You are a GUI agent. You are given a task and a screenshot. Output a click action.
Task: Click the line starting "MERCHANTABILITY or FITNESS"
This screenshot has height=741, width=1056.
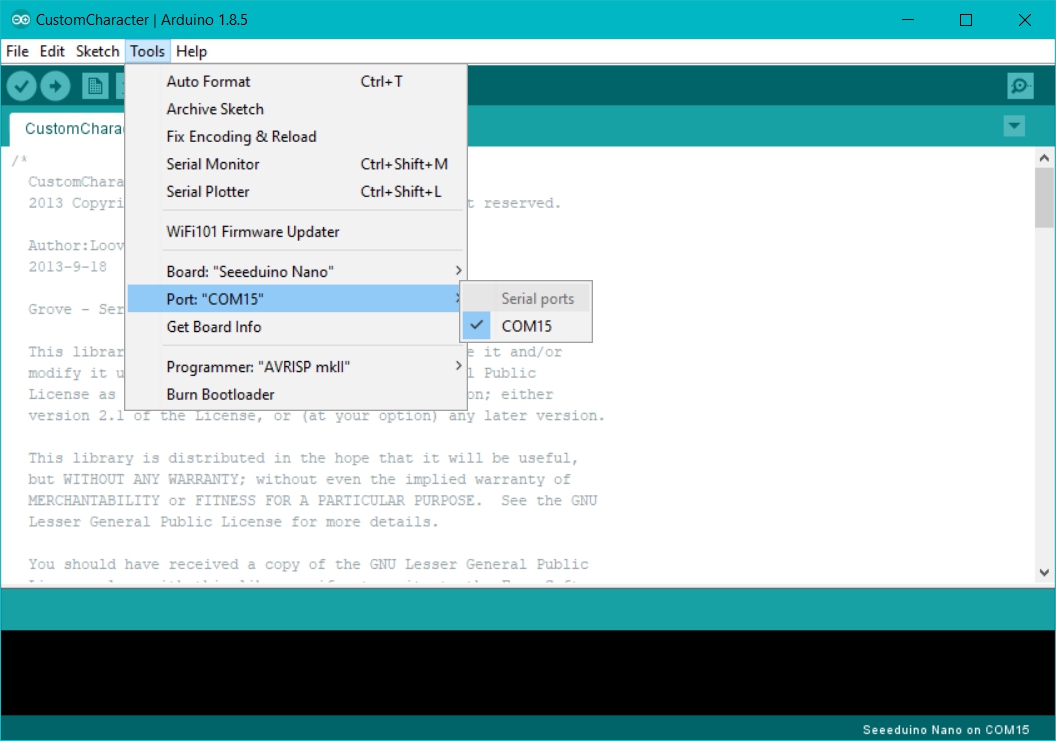pos(312,501)
